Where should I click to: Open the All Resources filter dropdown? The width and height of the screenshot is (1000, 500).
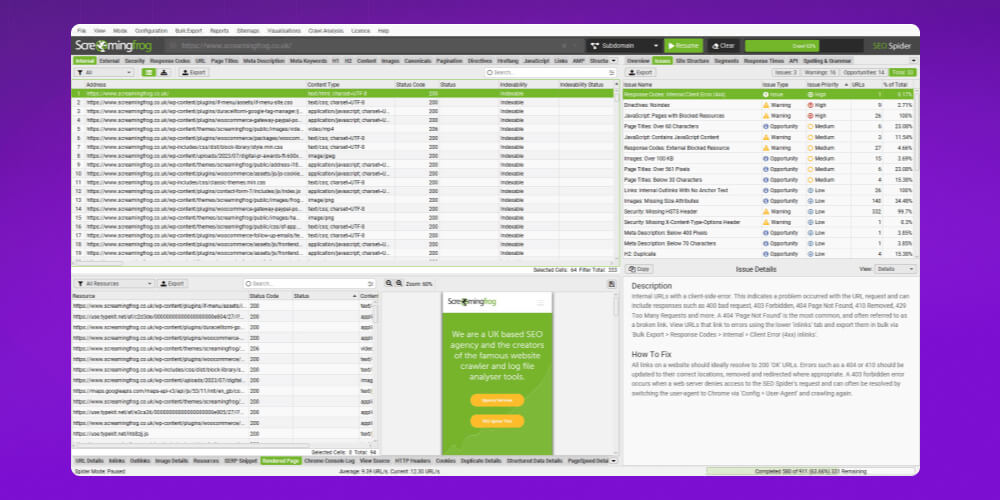point(114,283)
